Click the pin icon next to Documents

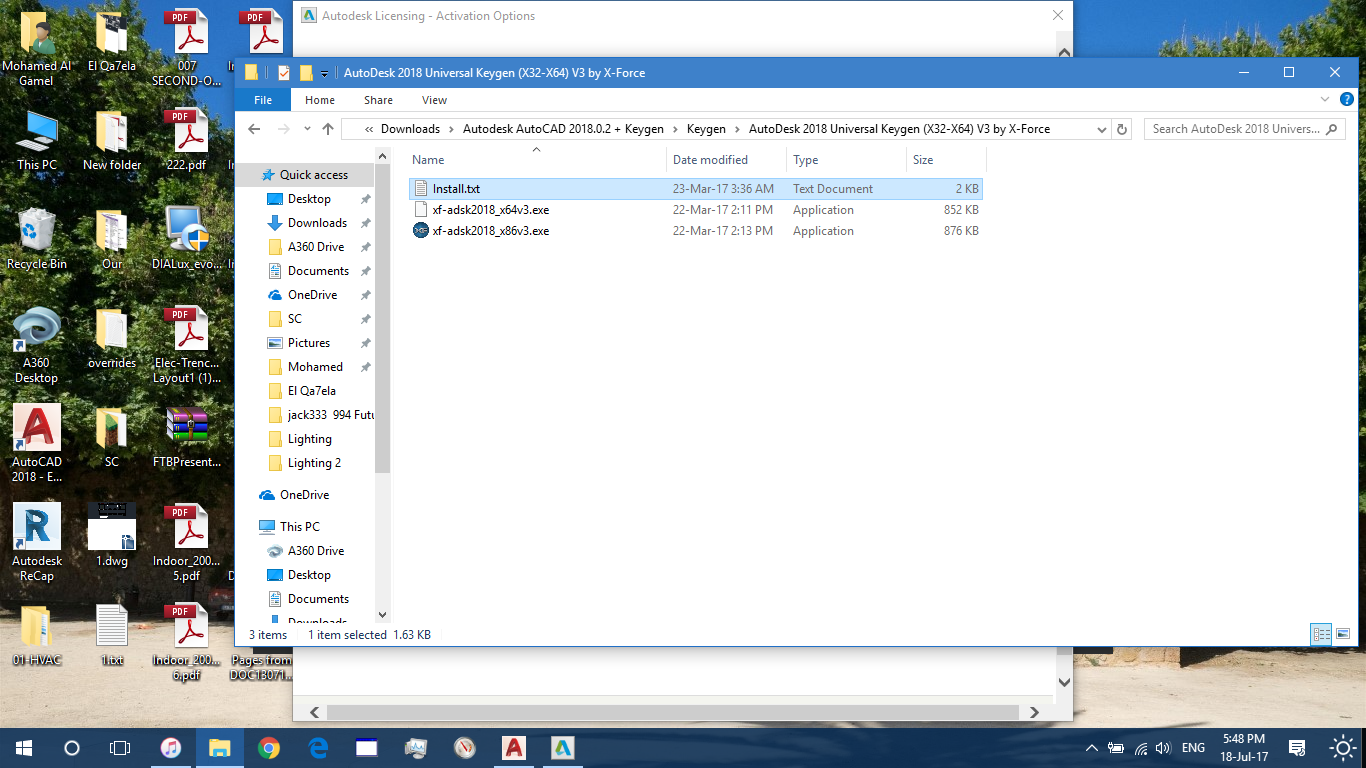(x=365, y=271)
